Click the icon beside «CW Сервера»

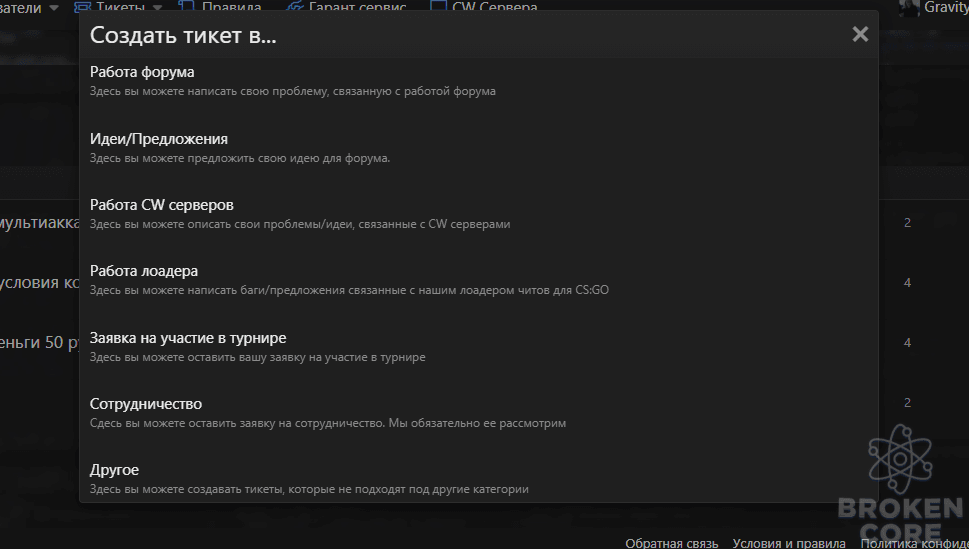[x=438, y=6]
